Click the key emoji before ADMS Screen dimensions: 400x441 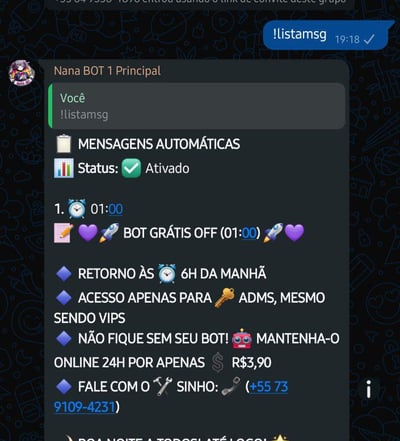(224, 297)
